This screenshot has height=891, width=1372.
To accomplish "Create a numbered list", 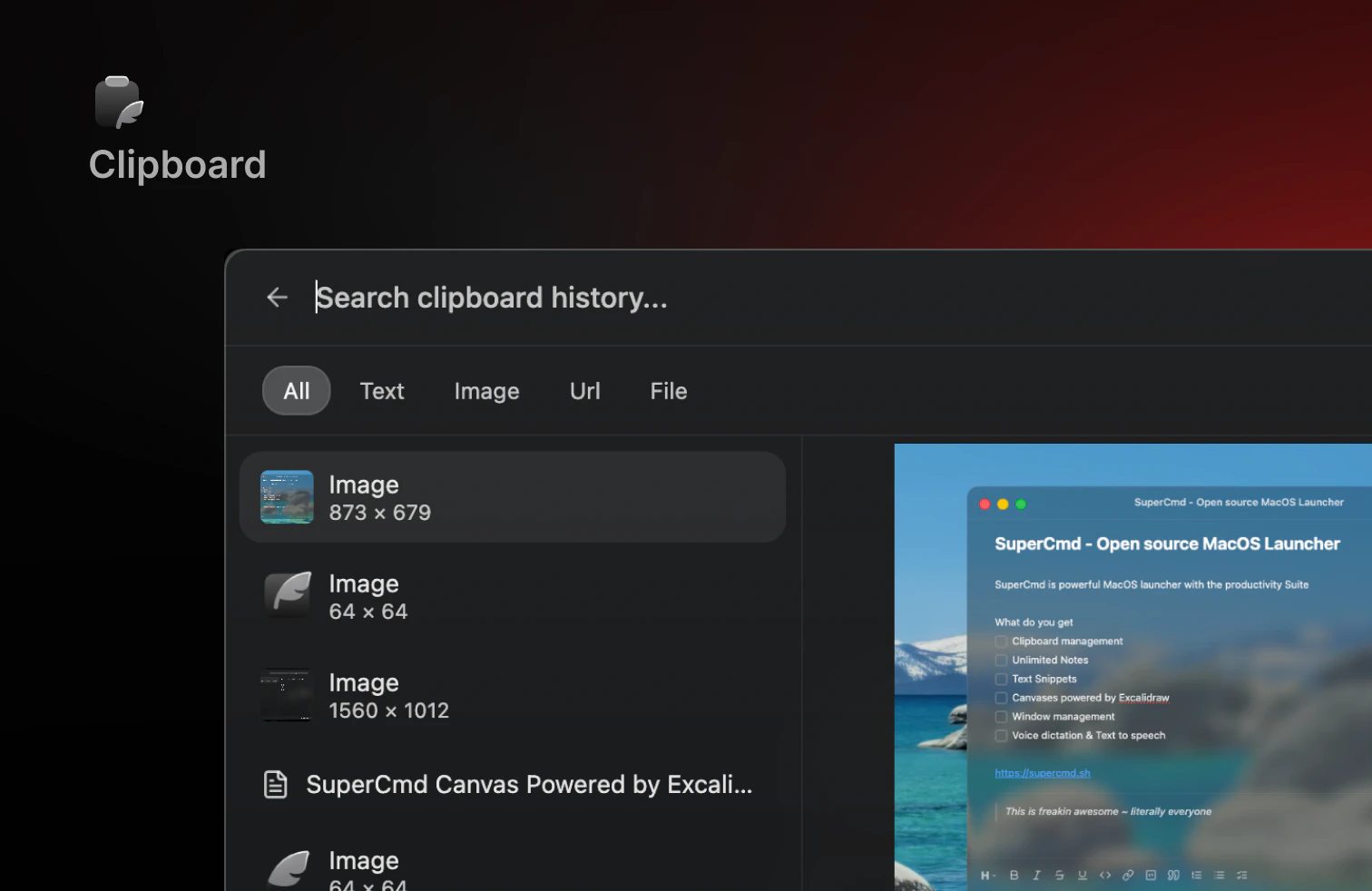I will point(1196,876).
